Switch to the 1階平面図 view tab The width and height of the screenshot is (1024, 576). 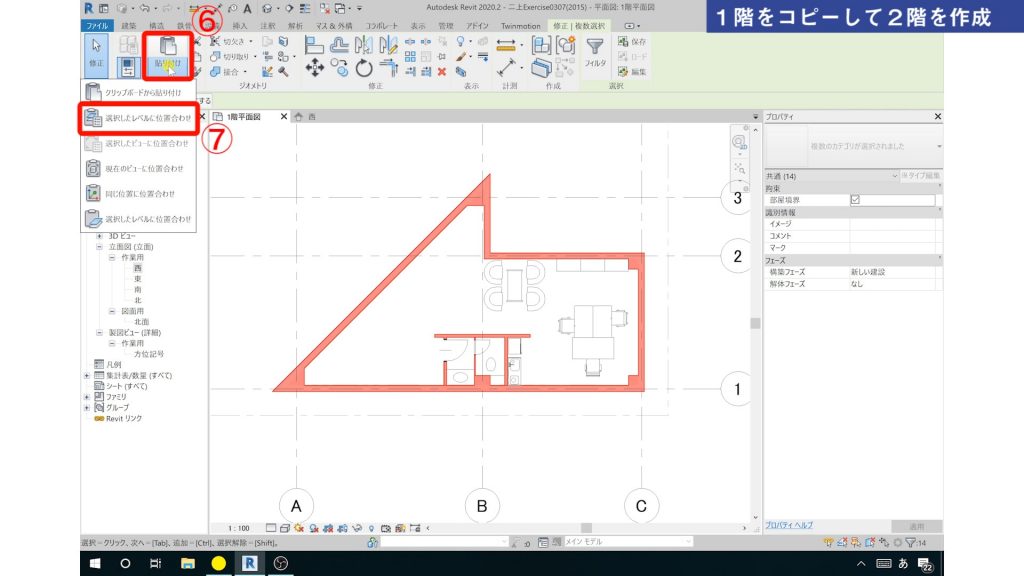pos(243,117)
